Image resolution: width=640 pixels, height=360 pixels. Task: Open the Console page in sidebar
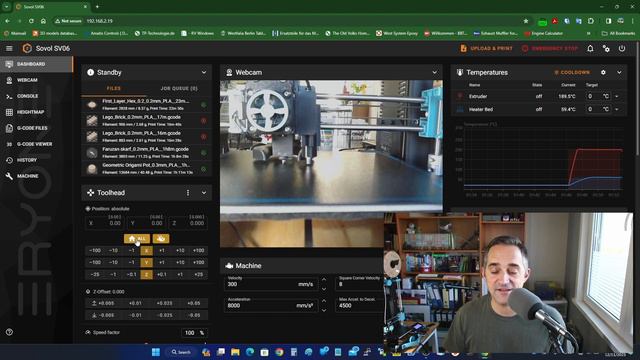(36, 96)
